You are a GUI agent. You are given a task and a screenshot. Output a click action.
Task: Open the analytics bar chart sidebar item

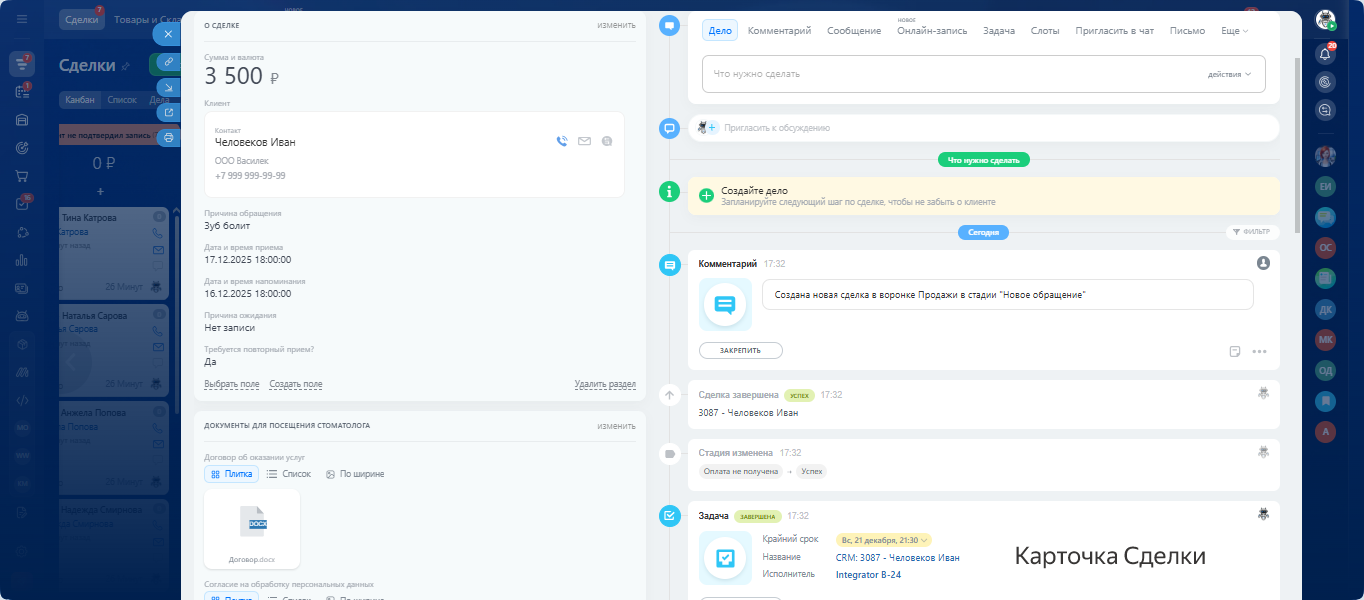coord(22,260)
